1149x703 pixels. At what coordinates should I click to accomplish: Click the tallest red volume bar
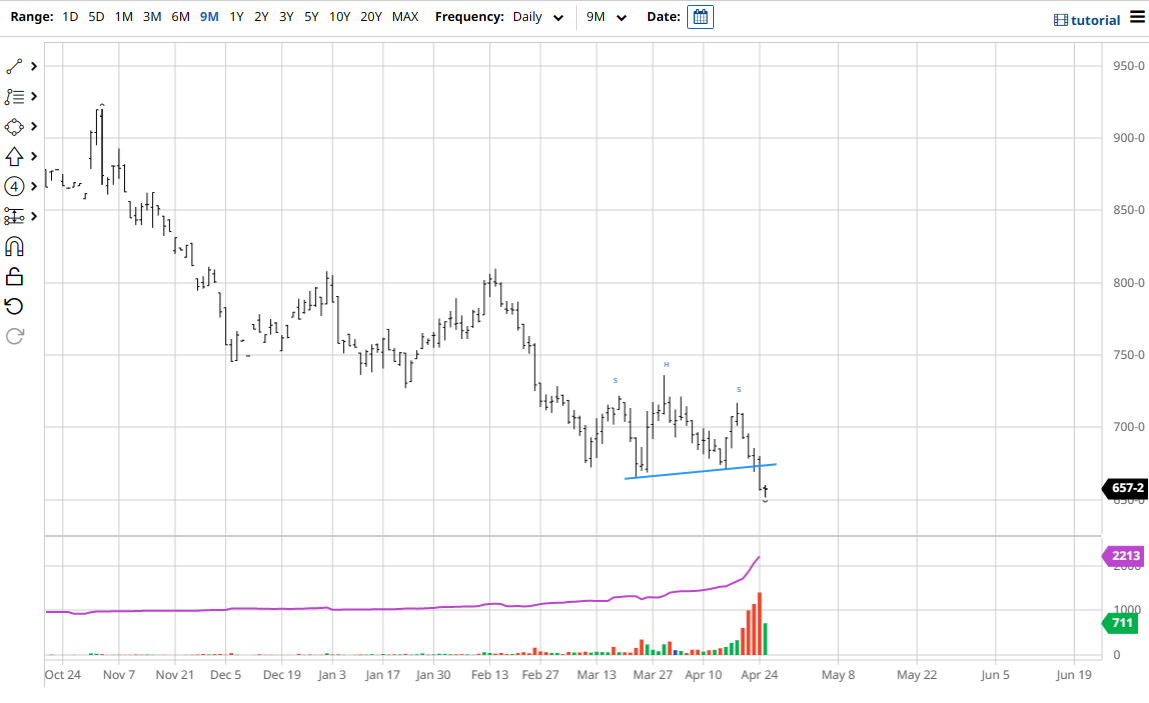coord(760,624)
